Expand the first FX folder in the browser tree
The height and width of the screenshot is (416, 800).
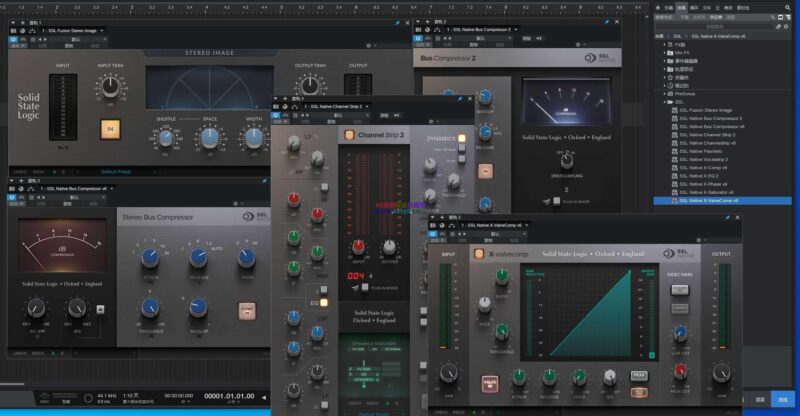point(665,44)
